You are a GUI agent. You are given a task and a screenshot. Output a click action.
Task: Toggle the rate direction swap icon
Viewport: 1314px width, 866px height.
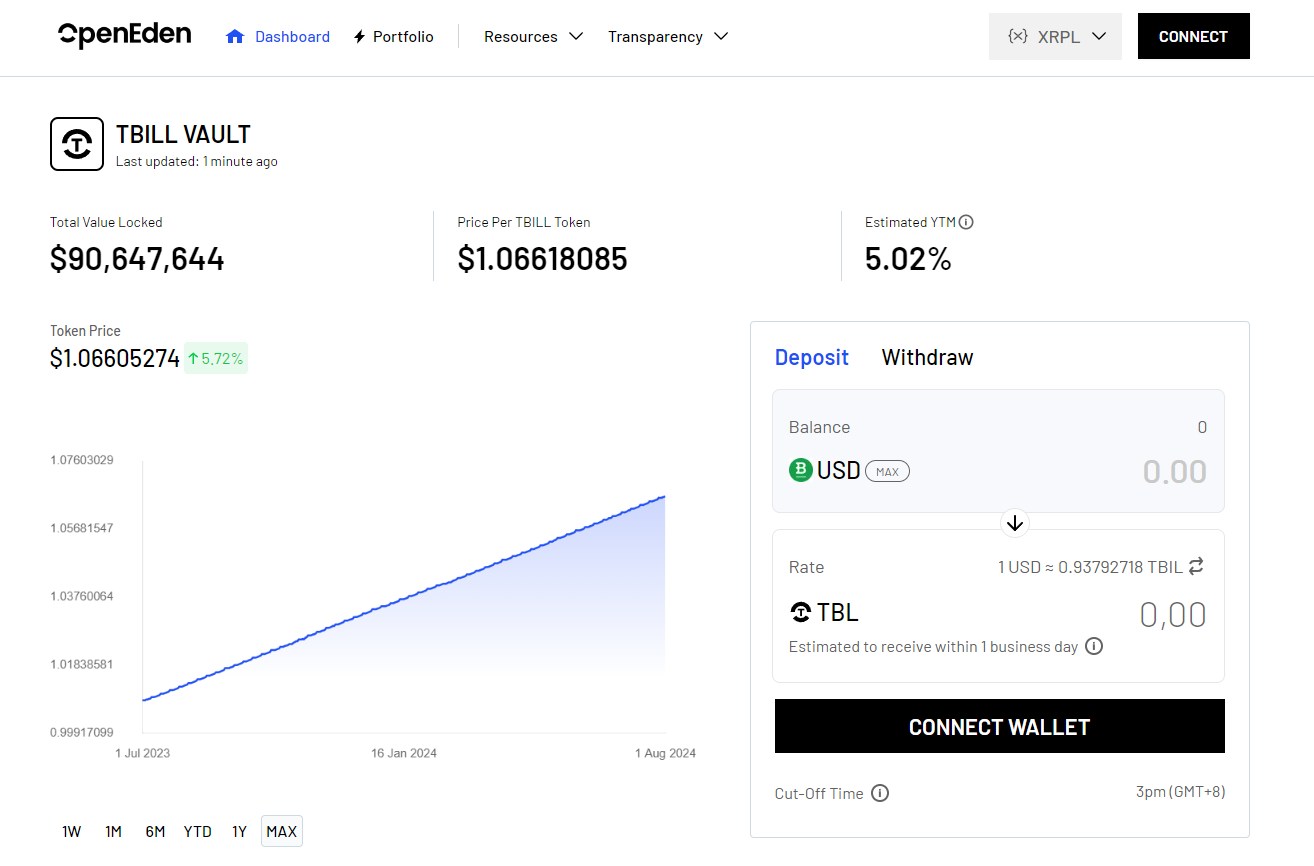coord(1196,566)
